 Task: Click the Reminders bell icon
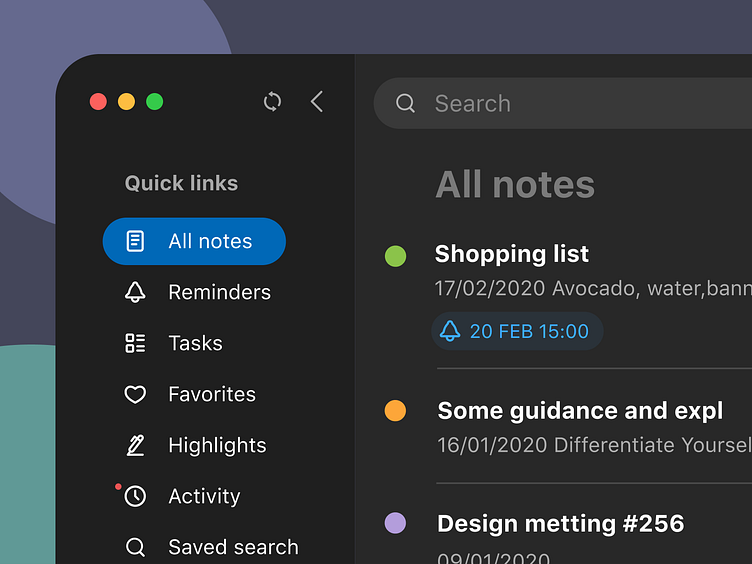(135, 292)
